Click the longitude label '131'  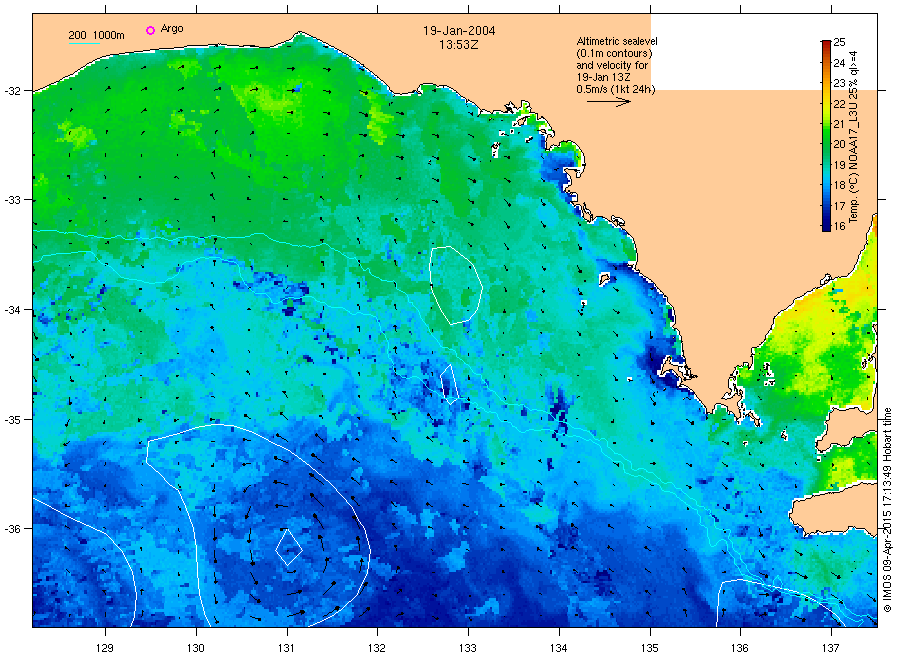point(286,649)
